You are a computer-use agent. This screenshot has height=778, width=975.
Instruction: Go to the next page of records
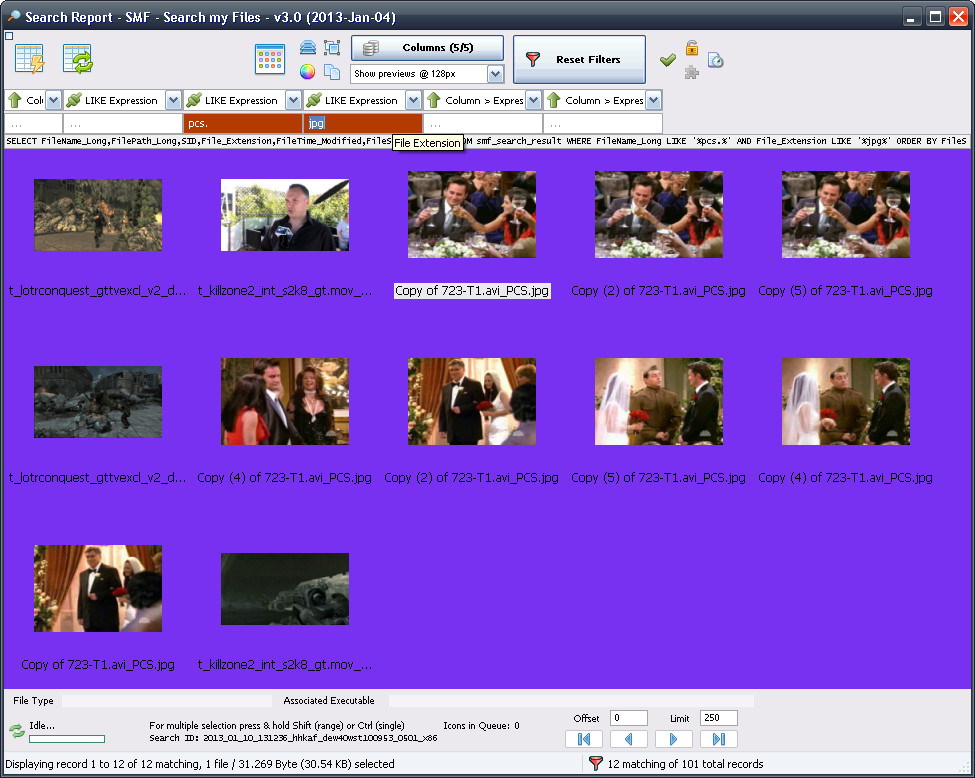coord(673,739)
